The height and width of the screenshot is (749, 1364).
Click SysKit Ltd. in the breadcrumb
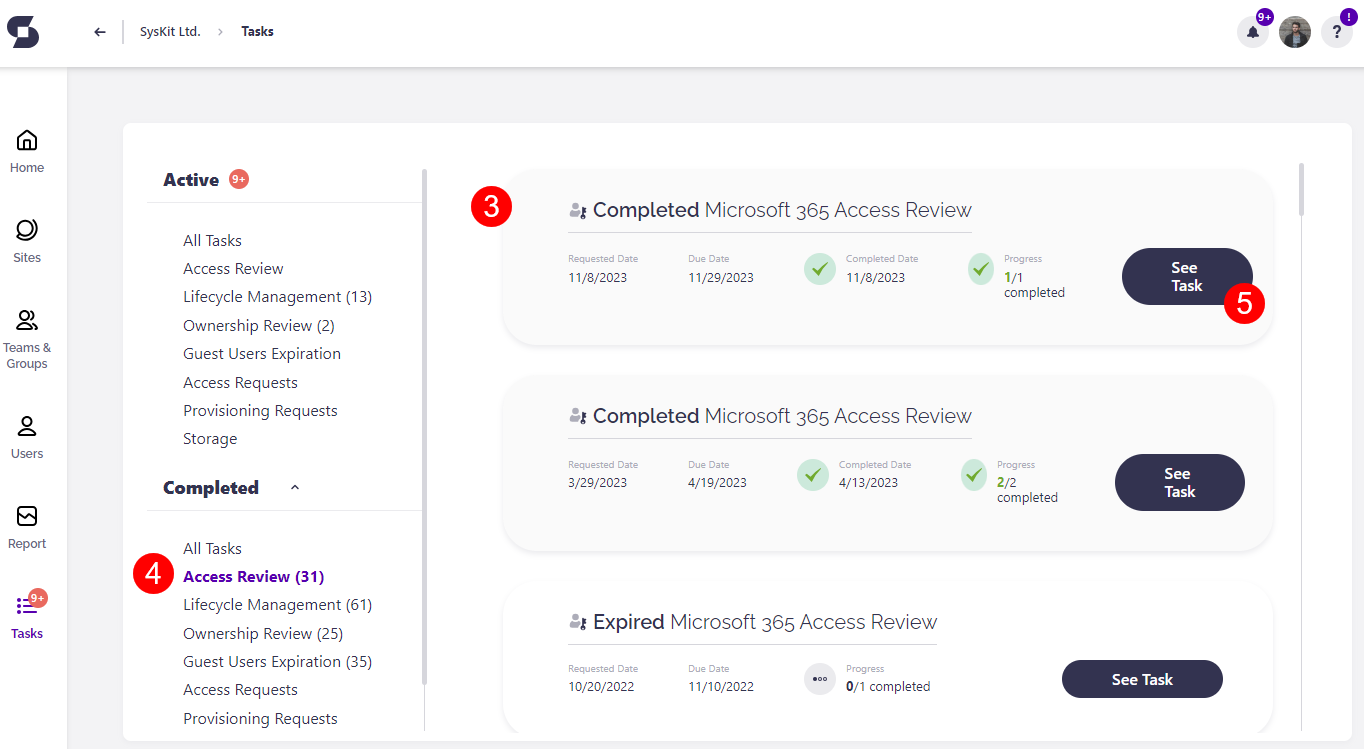(x=169, y=31)
